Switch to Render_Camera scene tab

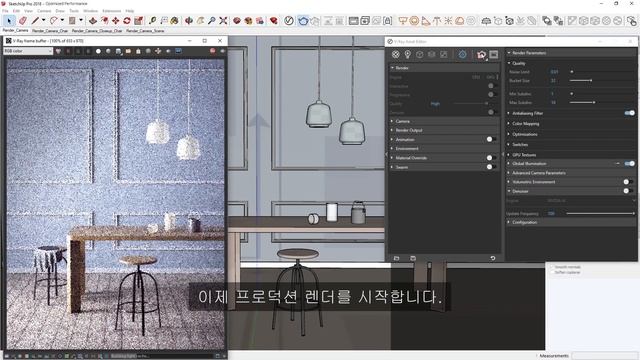[15, 30]
